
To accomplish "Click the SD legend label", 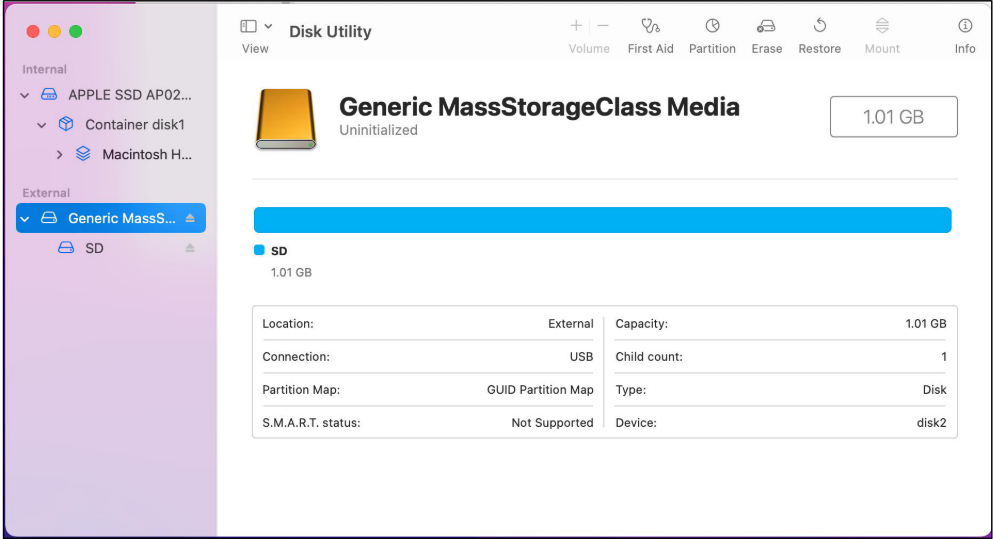I will [279, 251].
